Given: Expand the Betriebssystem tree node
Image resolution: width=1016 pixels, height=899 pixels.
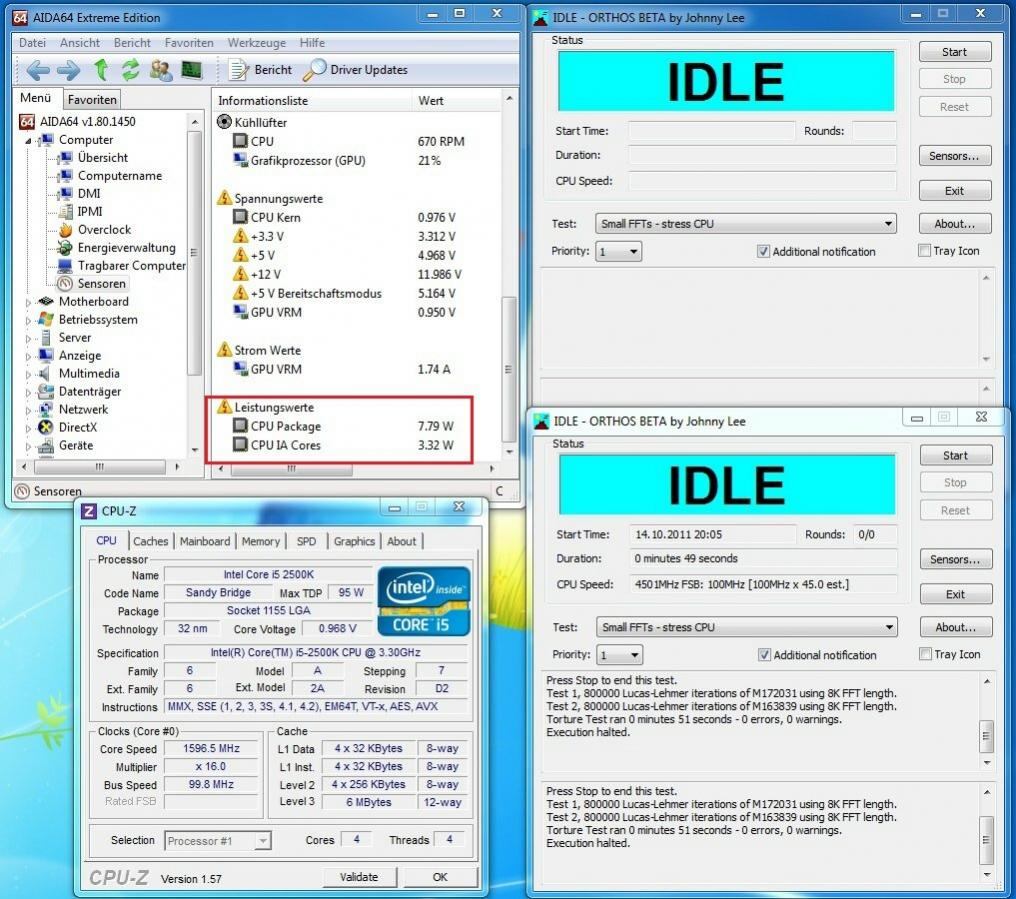Looking at the screenshot, I should point(28,320).
